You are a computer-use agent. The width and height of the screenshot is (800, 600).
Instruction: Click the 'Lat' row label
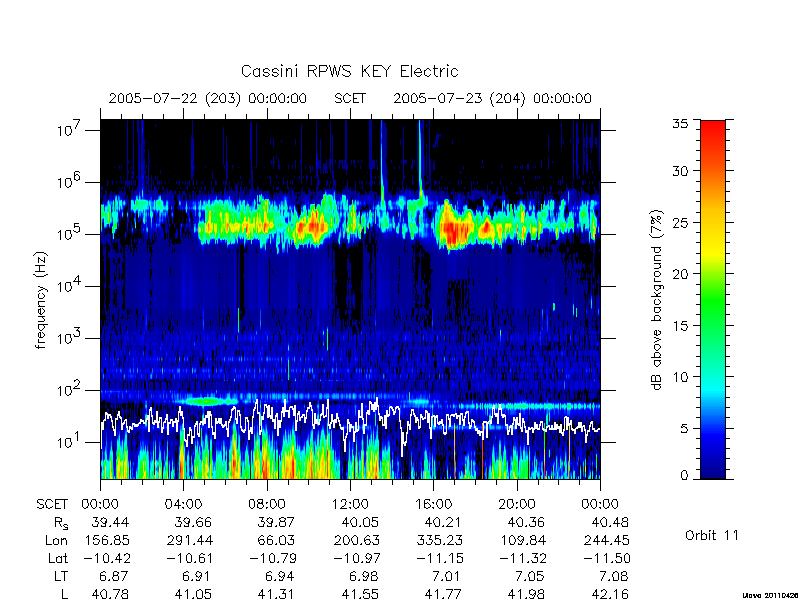point(58,558)
